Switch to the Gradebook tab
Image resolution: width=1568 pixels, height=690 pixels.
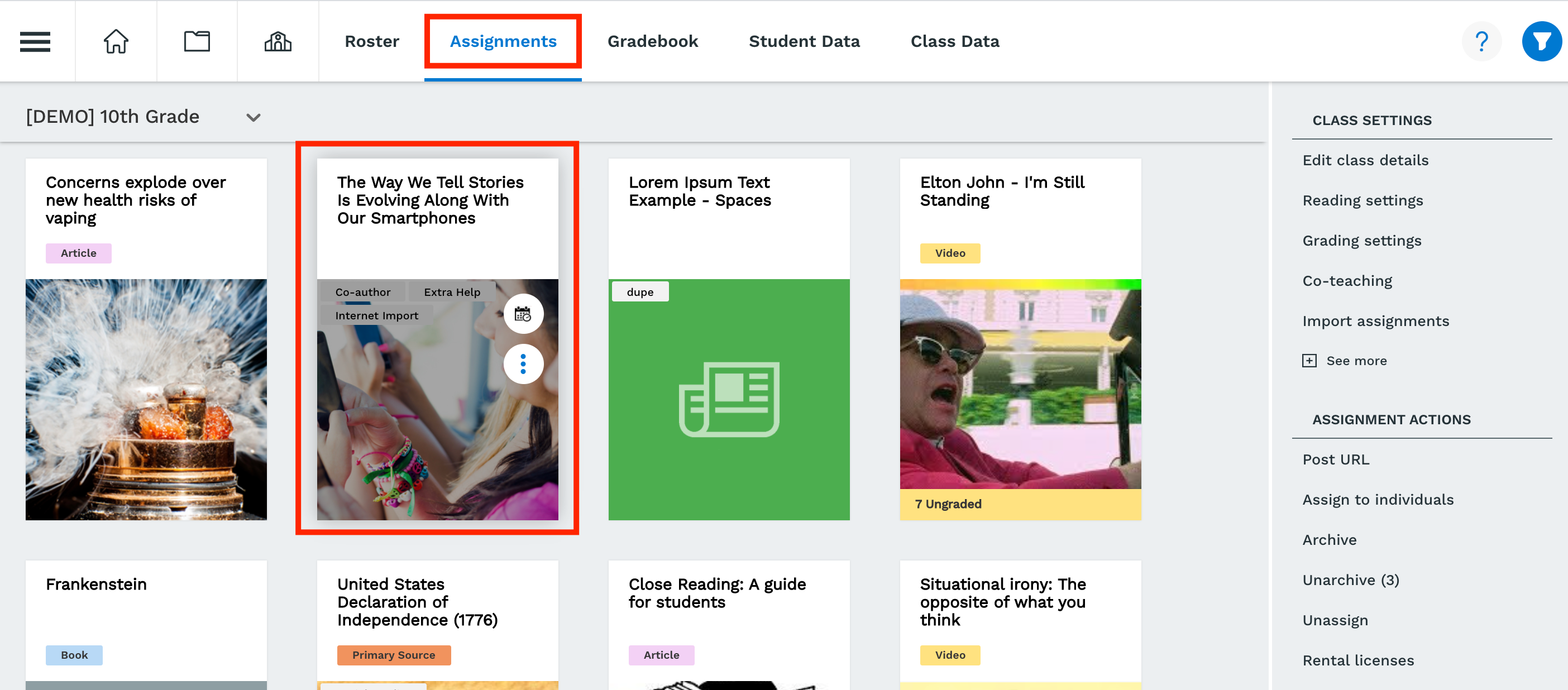tap(653, 41)
